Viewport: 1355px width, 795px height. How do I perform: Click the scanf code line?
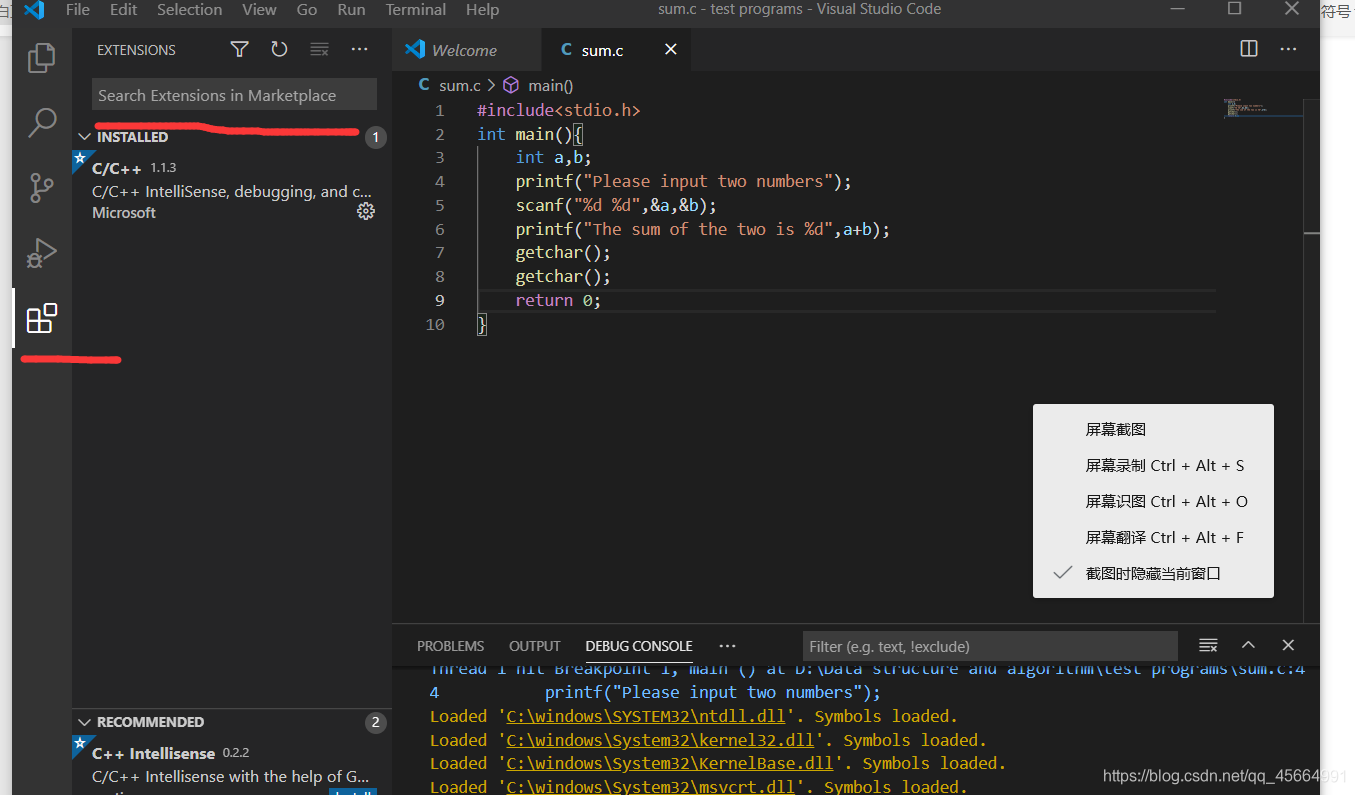pos(616,205)
